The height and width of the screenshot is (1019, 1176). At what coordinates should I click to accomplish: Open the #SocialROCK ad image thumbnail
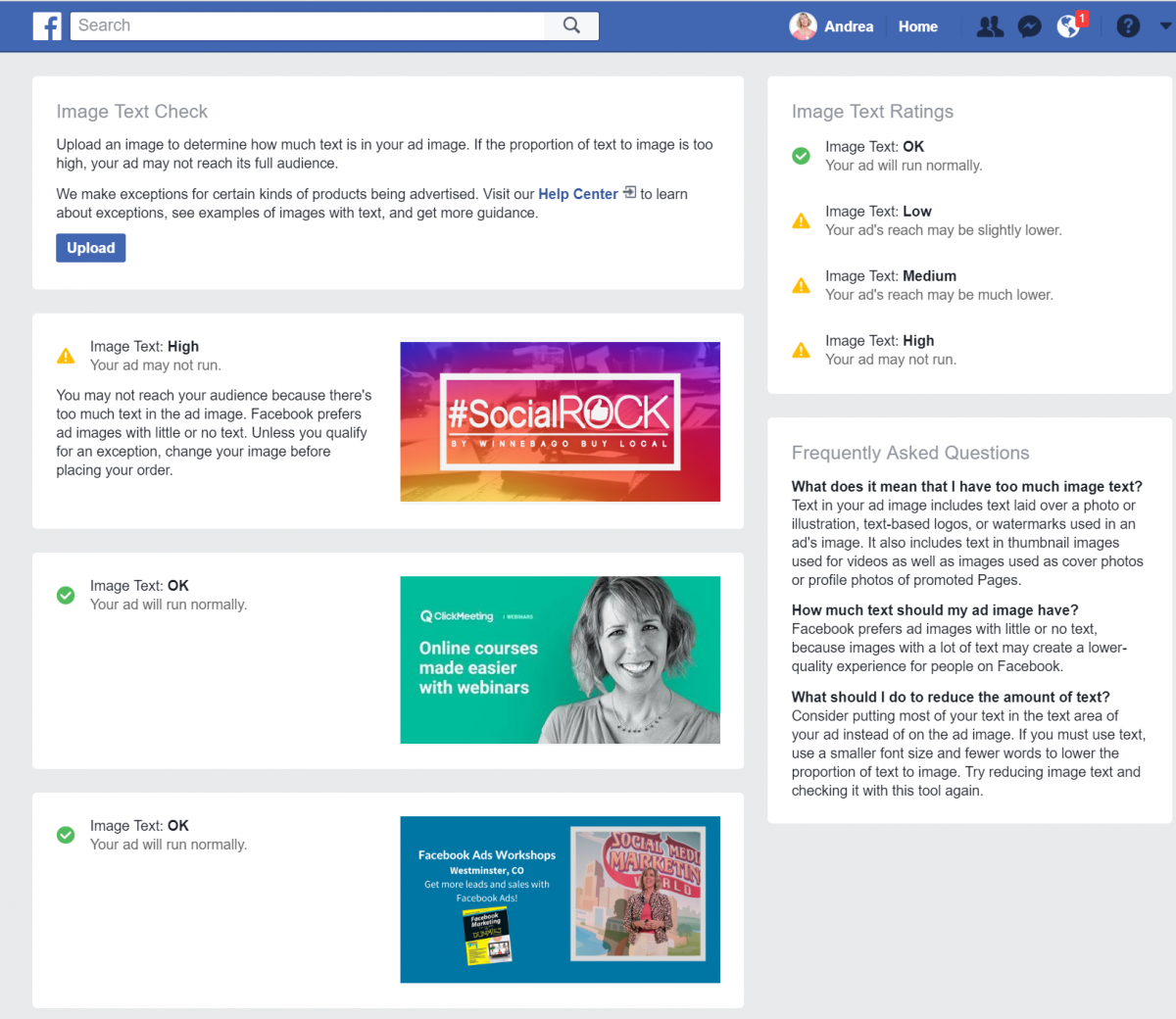[560, 421]
